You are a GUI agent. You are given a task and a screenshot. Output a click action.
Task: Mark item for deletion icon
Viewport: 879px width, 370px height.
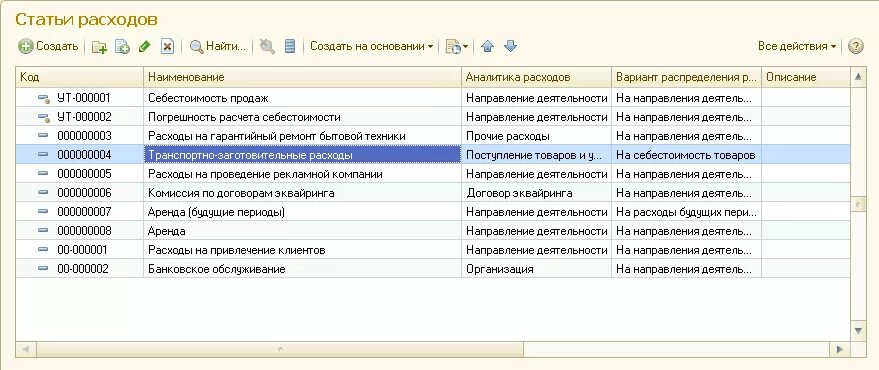pyautogui.click(x=167, y=47)
